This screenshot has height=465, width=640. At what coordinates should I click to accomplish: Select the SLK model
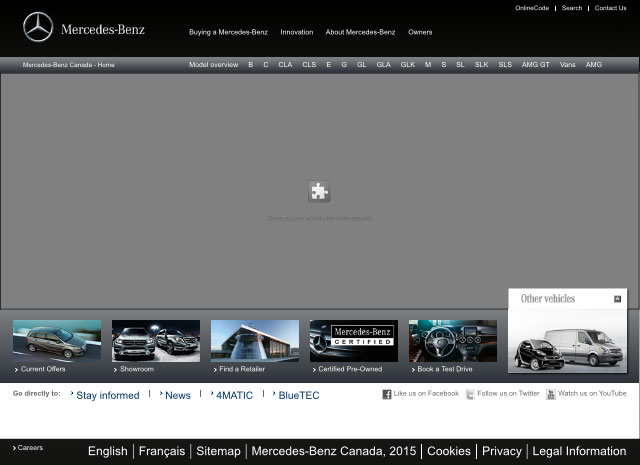click(x=482, y=65)
